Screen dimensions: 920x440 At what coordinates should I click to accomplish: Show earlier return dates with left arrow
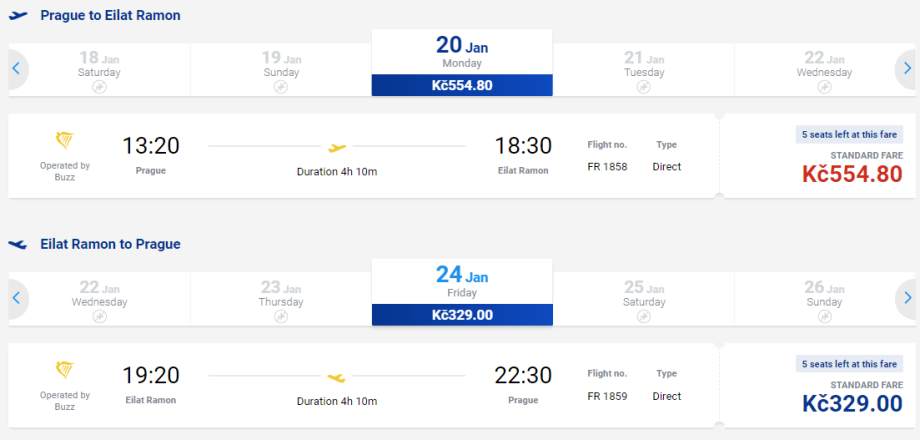click(17, 297)
